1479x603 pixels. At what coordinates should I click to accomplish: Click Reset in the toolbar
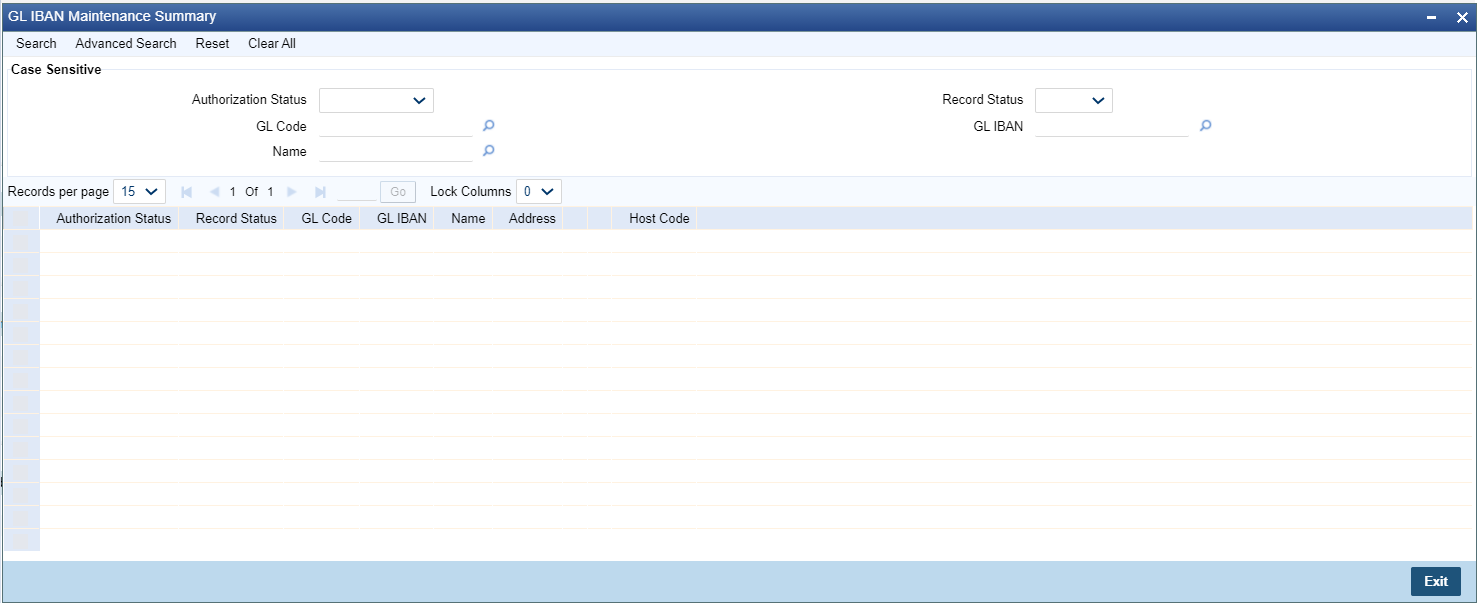(x=212, y=44)
